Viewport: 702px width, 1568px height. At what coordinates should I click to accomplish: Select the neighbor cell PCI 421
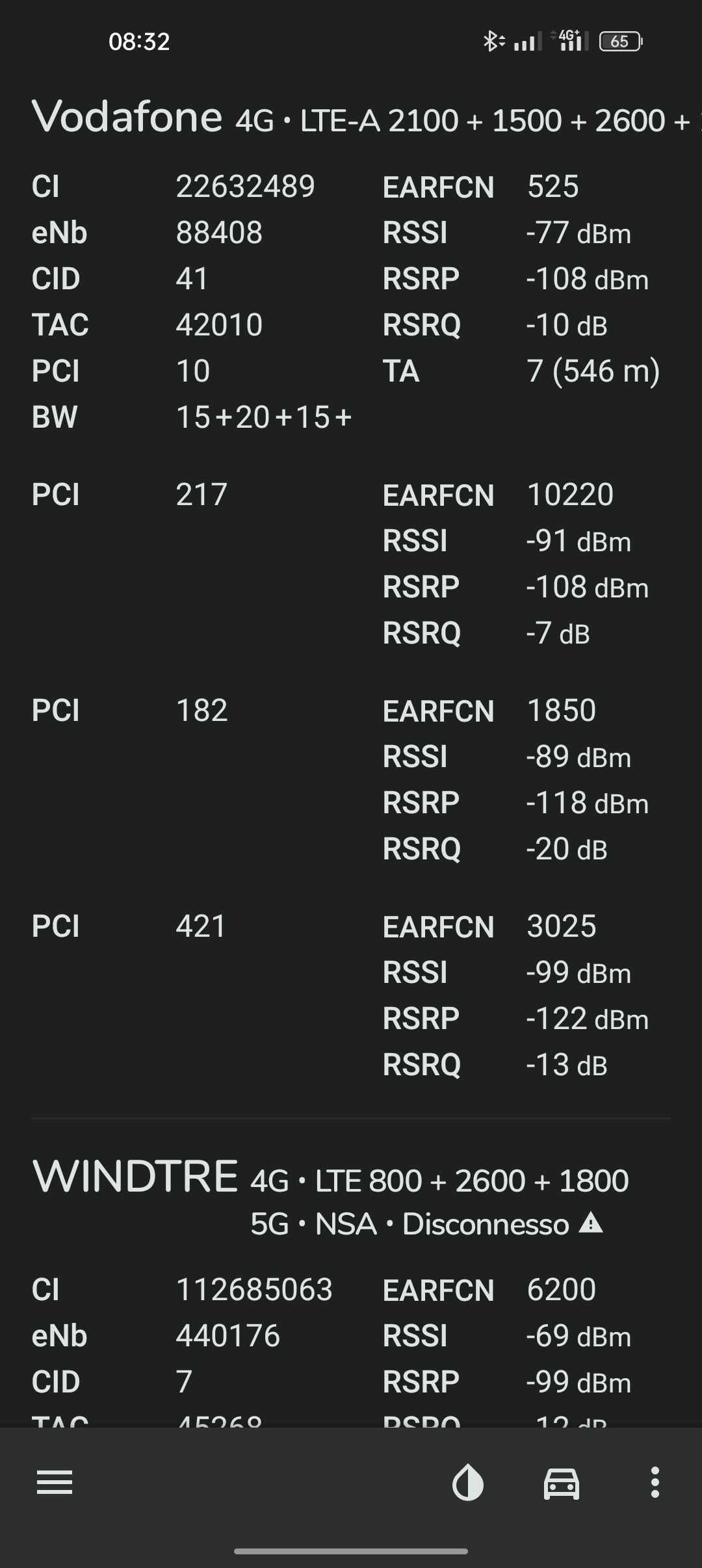coord(201,926)
